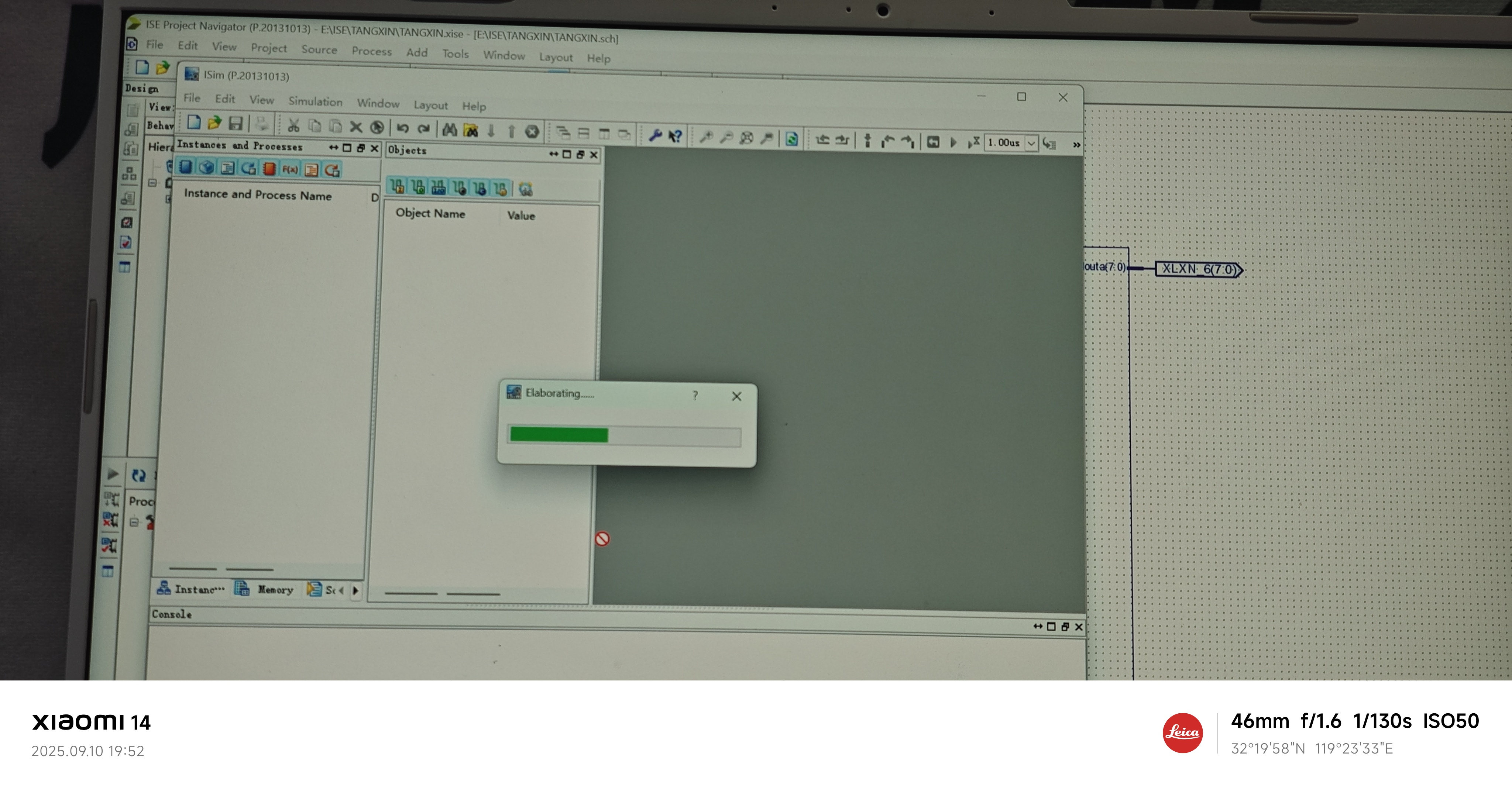Close the Elaborating progress dialog
The image size is (1512, 786).
[737, 397]
